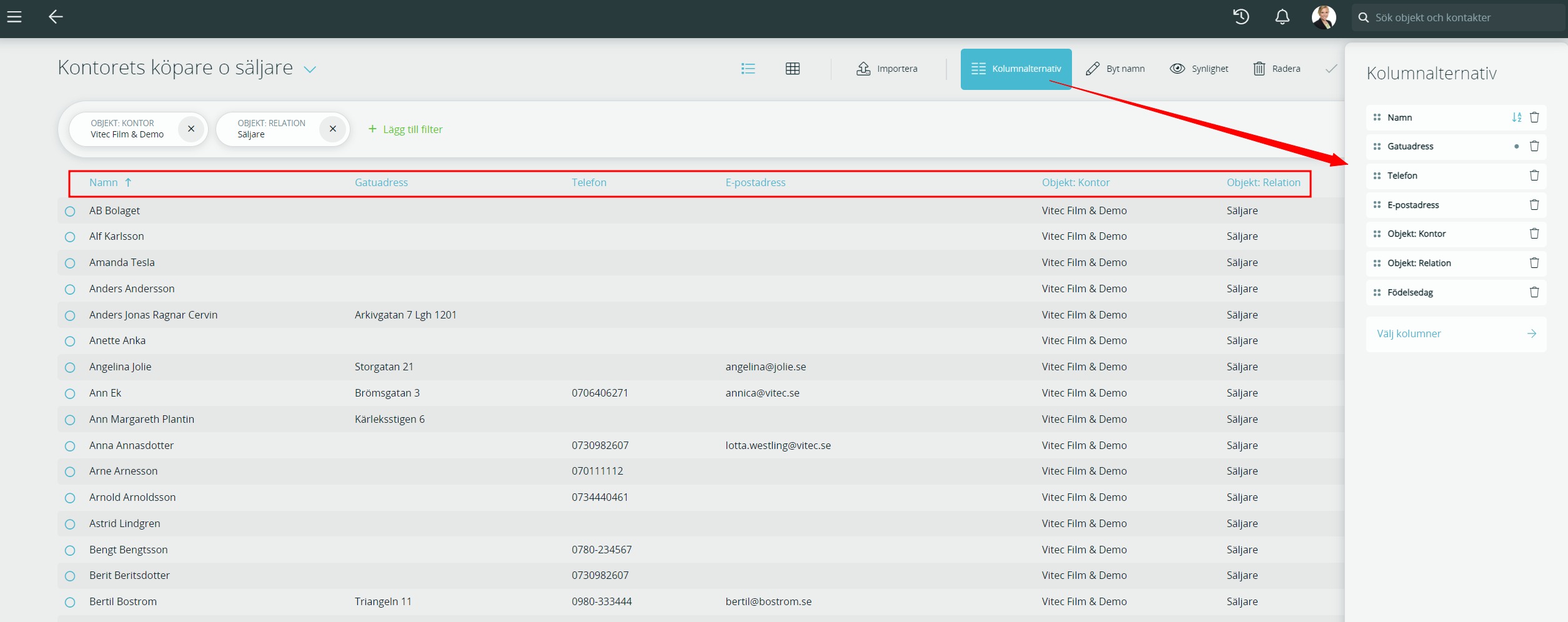Image resolution: width=1568 pixels, height=622 pixels.
Task: Click Byt namn to rename list
Action: pos(1116,69)
